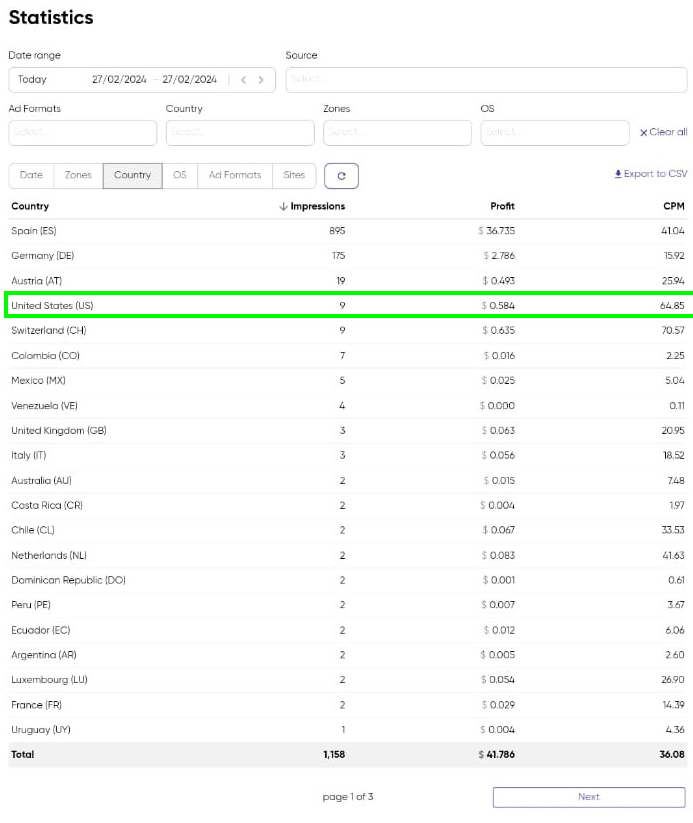Open the Source filter dropdown
The image size is (693, 823).
click(486, 80)
